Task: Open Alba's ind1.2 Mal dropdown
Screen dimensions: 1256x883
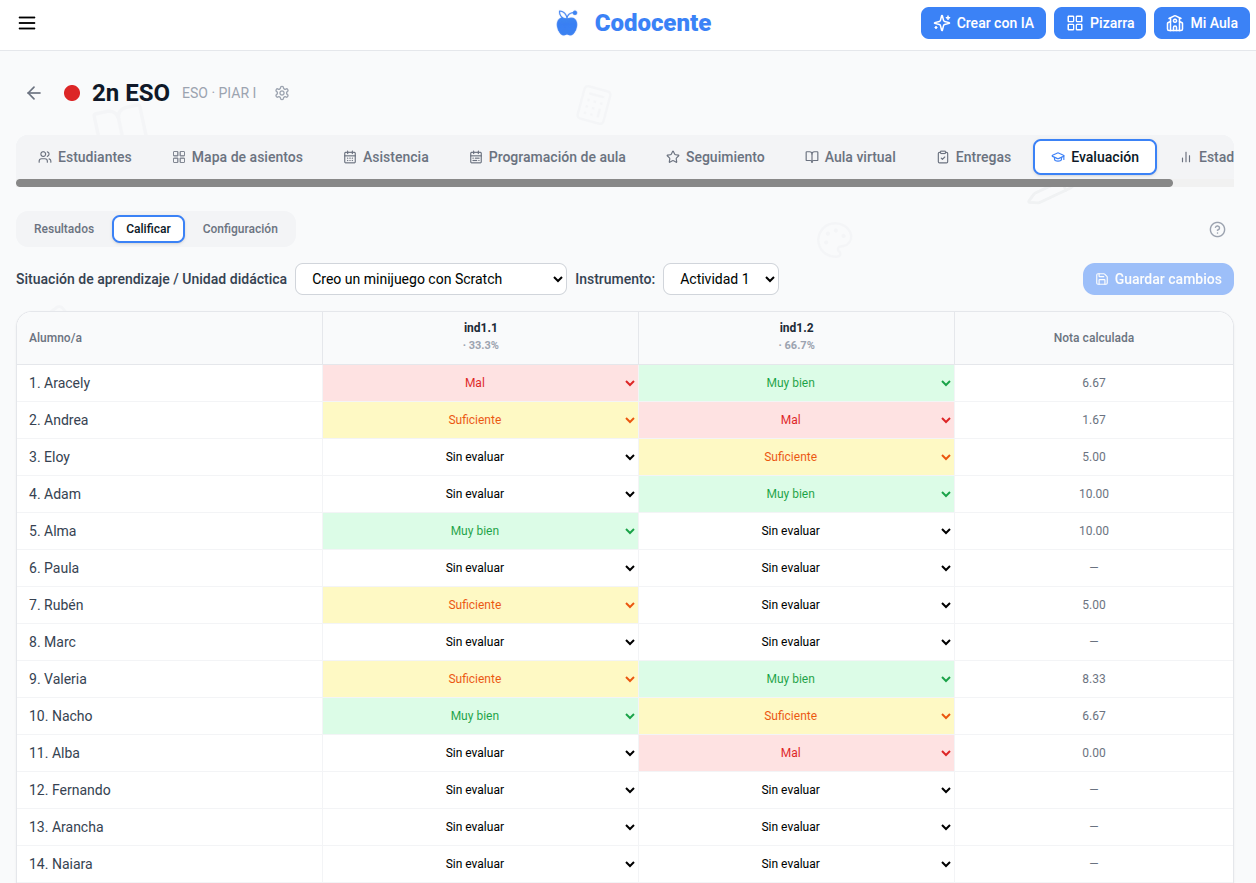Action: pos(796,753)
